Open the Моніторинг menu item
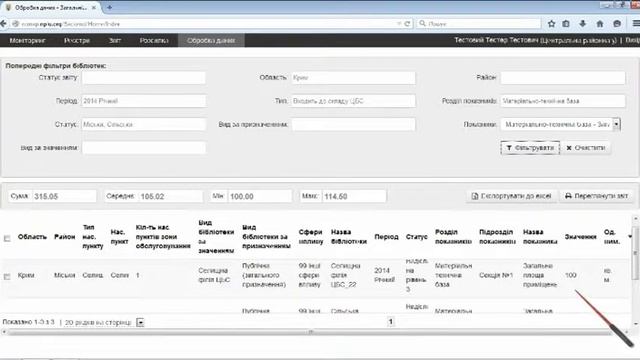Screen dimensions: 640x360 (27, 40)
